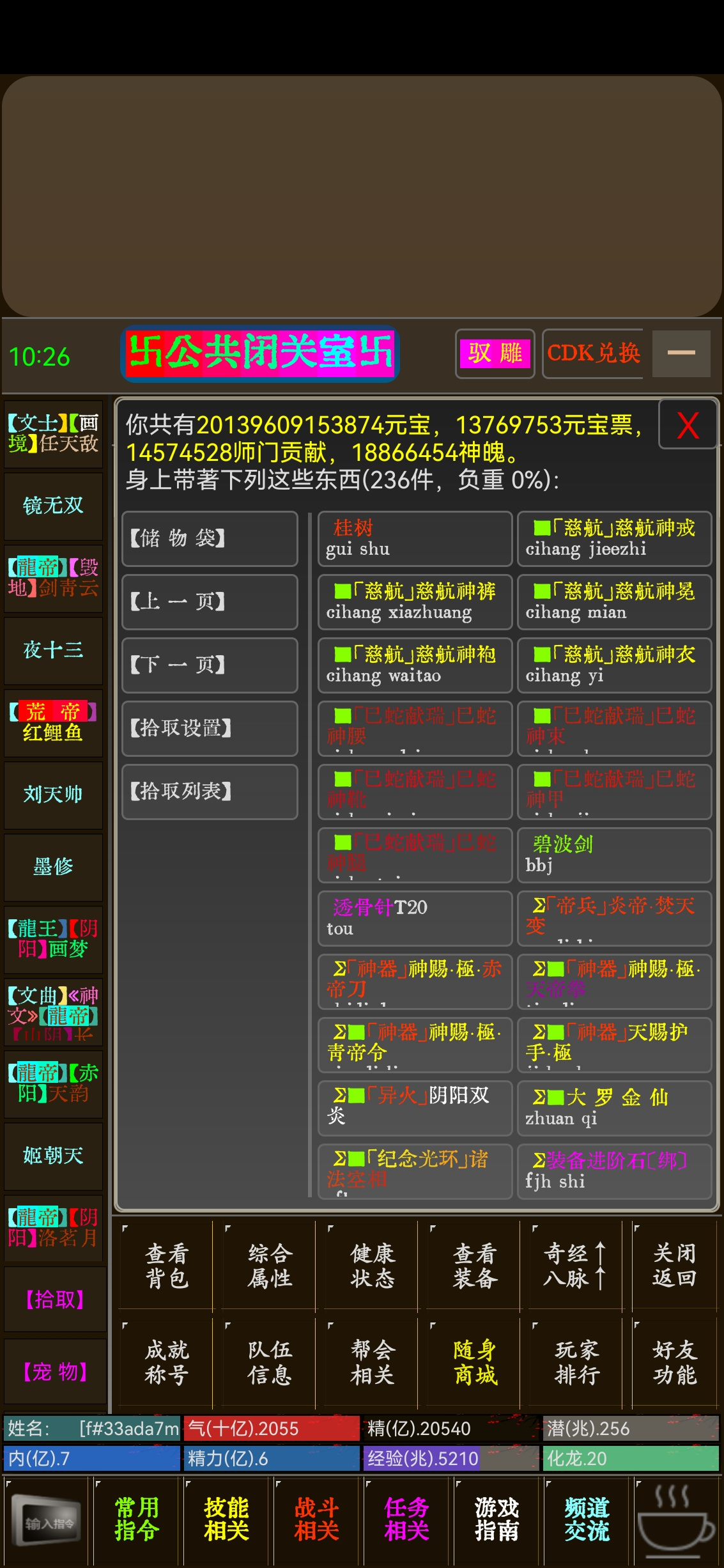Select the 桂树 gui shu item
Viewport: 724px width, 1568px height.
click(415, 538)
